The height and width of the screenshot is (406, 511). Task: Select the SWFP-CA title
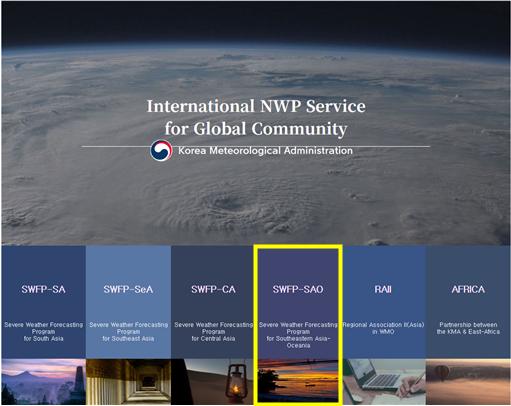click(213, 289)
